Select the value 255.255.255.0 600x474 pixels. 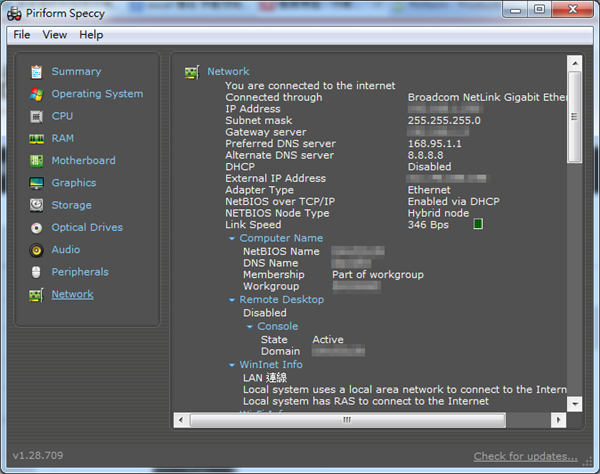[x=444, y=121]
